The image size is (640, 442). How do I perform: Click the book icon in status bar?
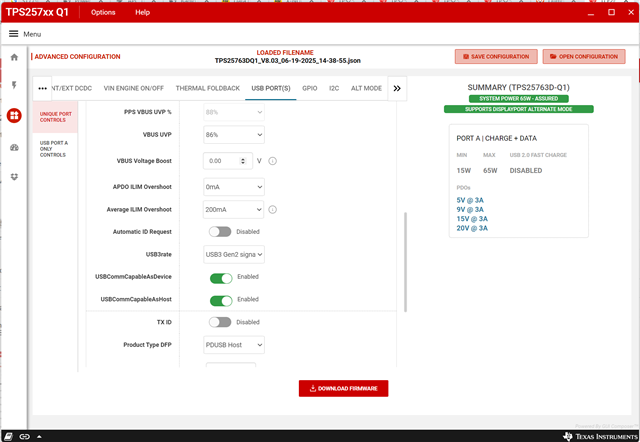(x=9, y=436)
